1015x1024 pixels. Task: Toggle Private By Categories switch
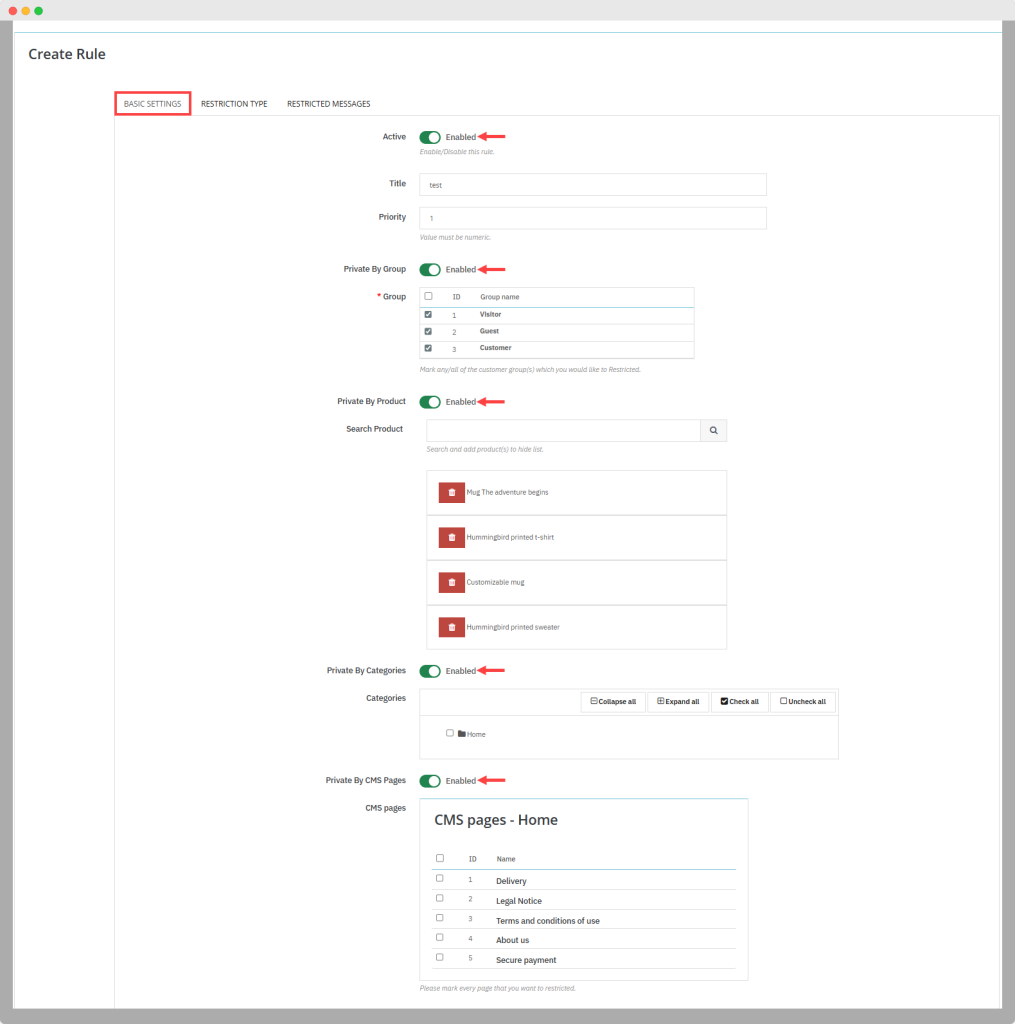(x=430, y=671)
